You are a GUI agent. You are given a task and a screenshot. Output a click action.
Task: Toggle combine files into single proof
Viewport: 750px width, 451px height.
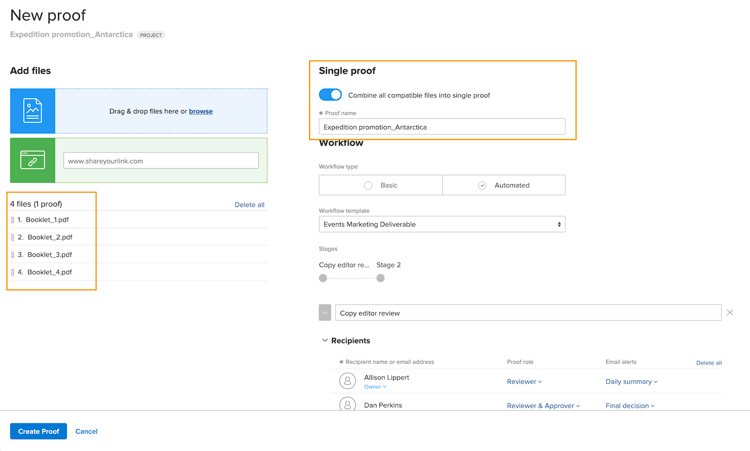(x=330, y=95)
